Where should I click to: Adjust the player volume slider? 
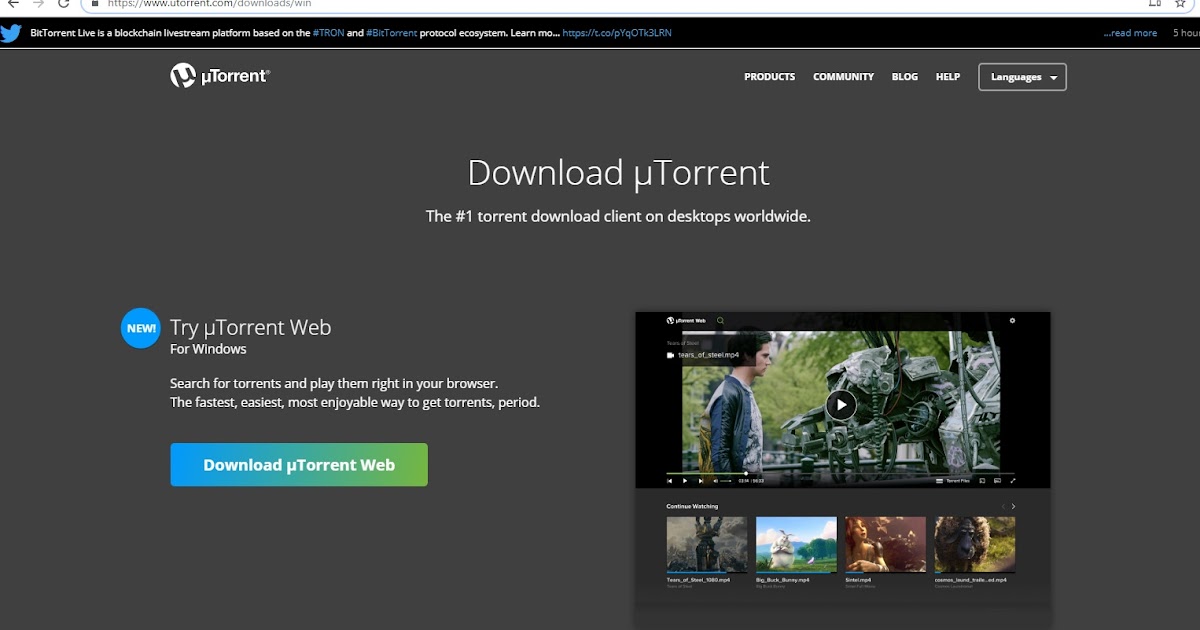tap(726, 481)
